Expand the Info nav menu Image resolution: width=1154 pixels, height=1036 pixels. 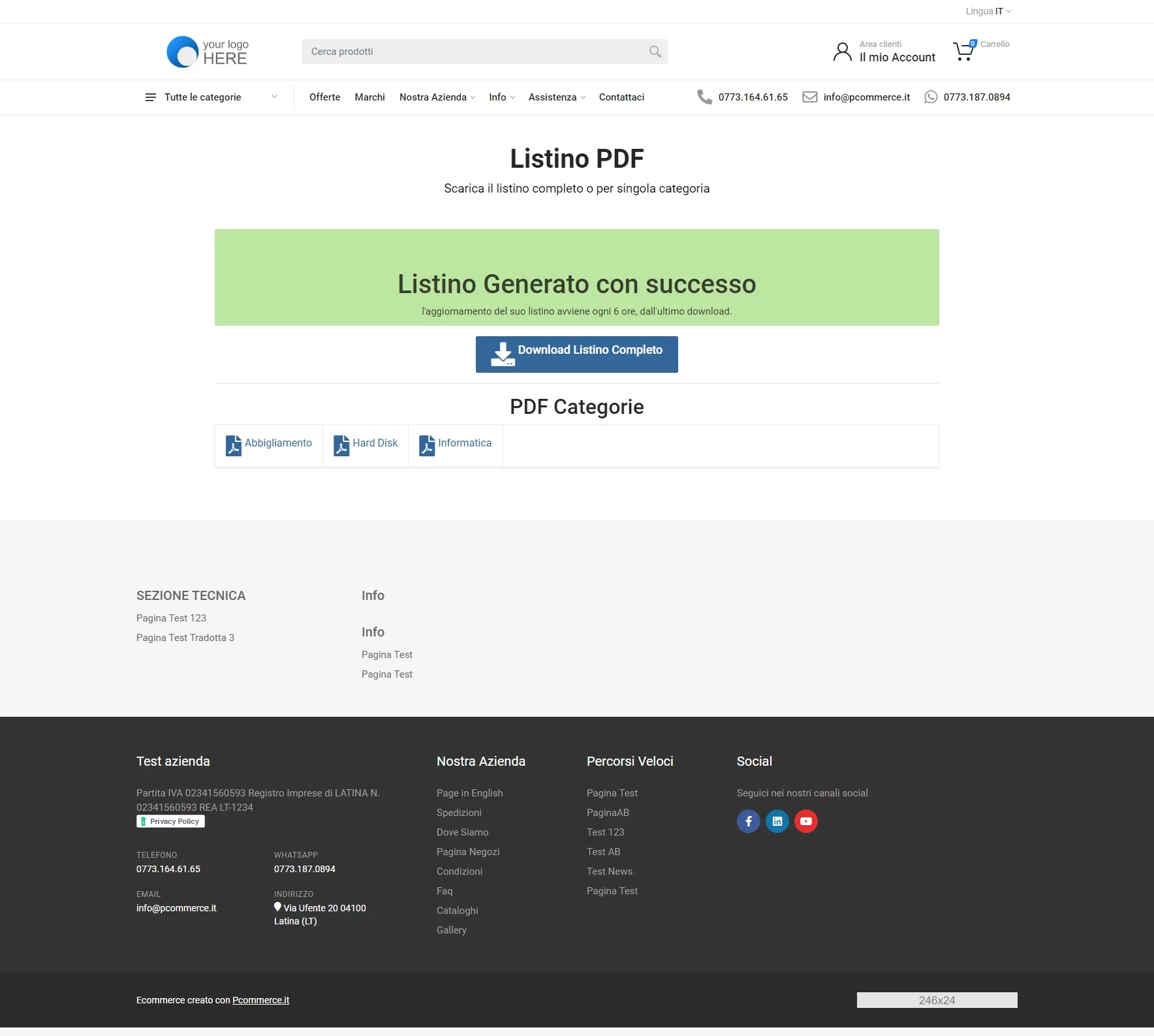click(502, 97)
